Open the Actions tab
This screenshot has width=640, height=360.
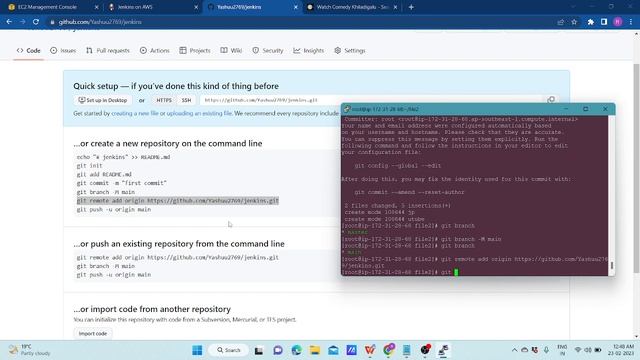155,51
